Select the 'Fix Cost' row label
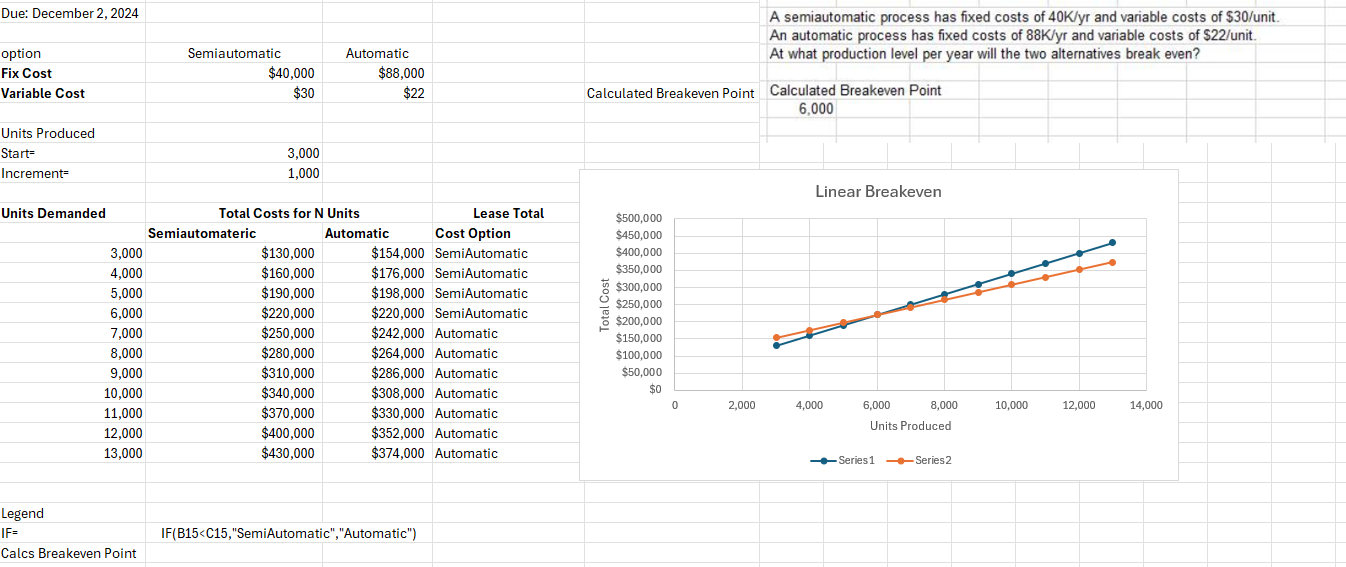 click(x=27, y=73)
